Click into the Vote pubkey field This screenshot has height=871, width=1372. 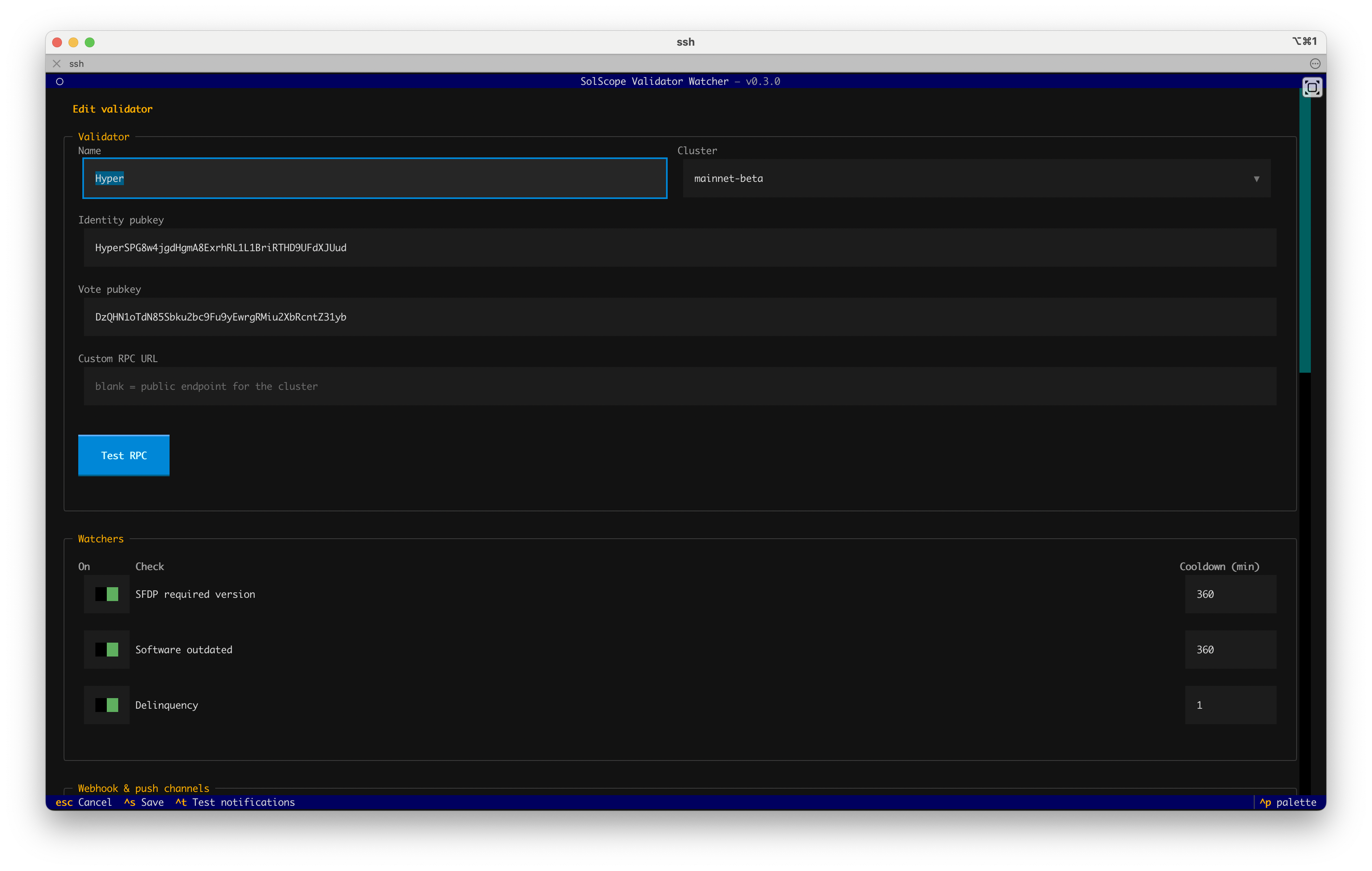[x=680, y=317]
